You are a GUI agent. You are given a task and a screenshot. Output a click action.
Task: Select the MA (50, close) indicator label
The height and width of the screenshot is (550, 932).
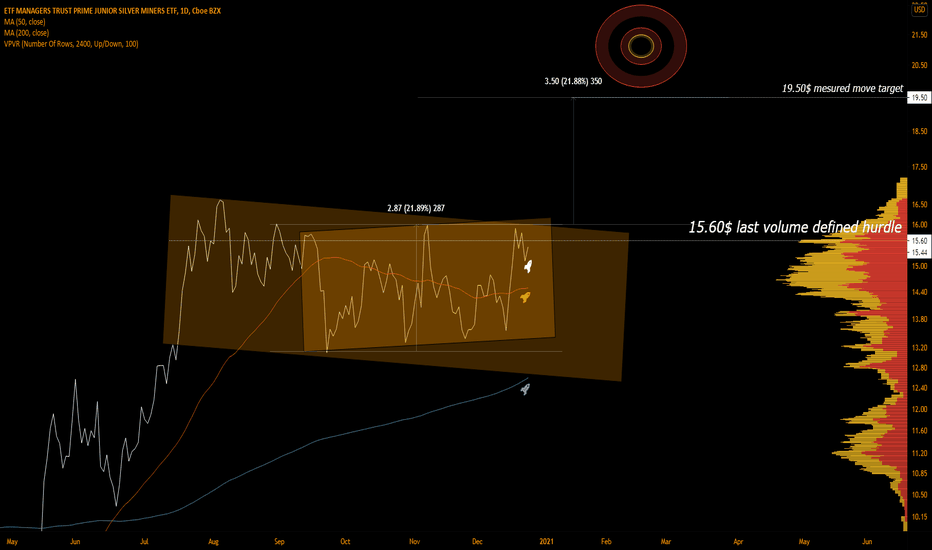click(x=24, y=22)
